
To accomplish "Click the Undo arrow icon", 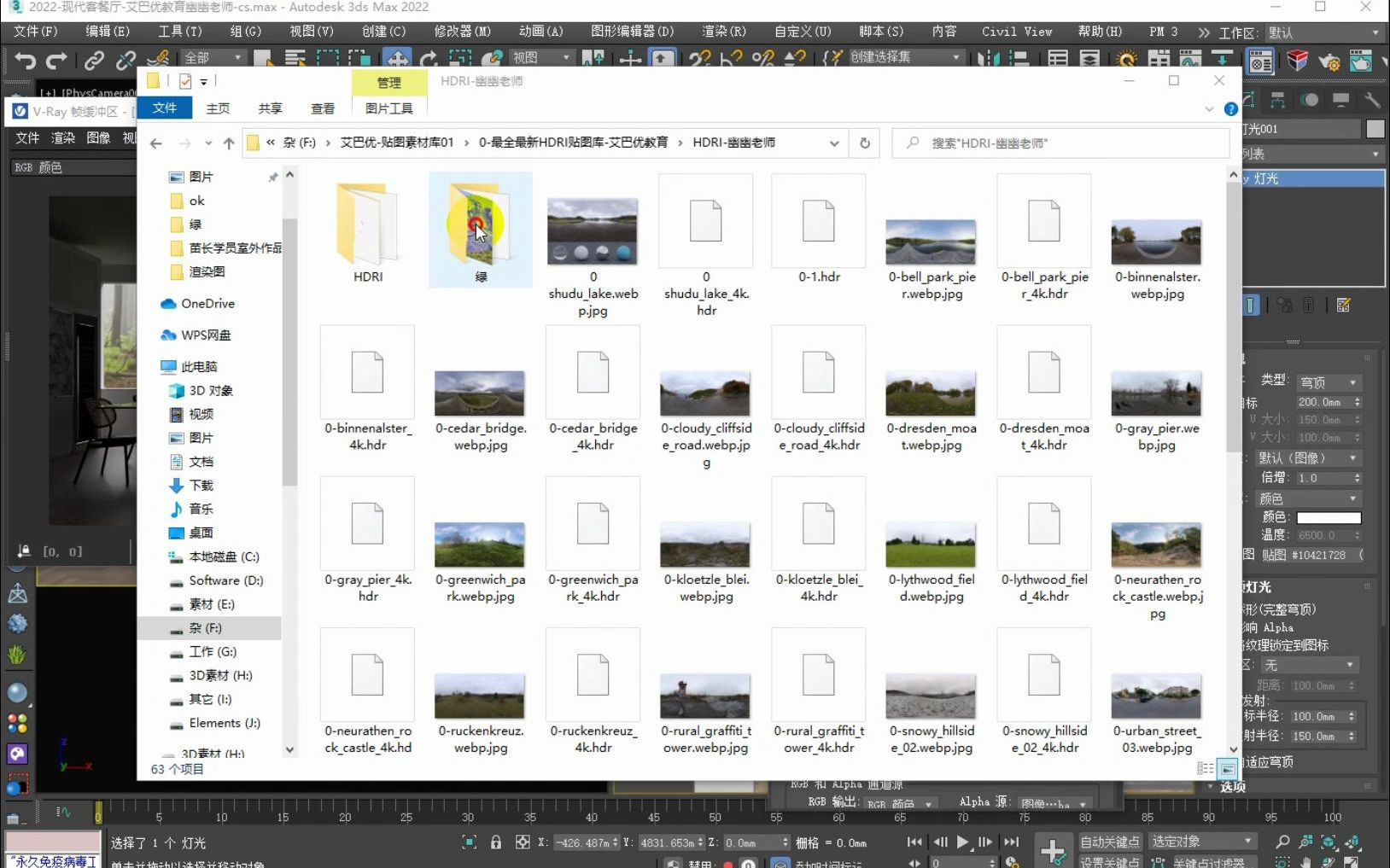I will coord(24,61).
